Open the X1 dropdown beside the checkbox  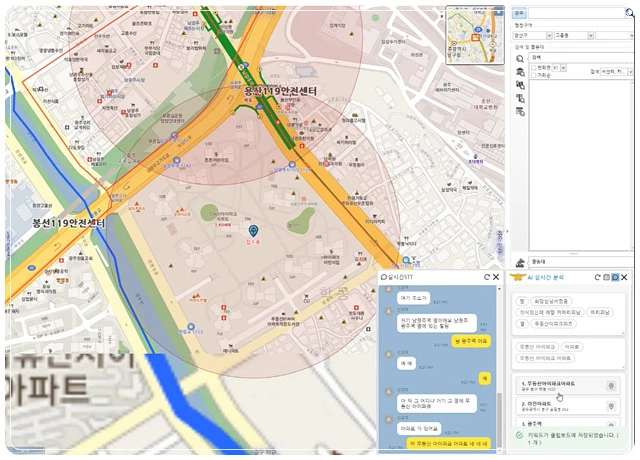tap(564, 66)
